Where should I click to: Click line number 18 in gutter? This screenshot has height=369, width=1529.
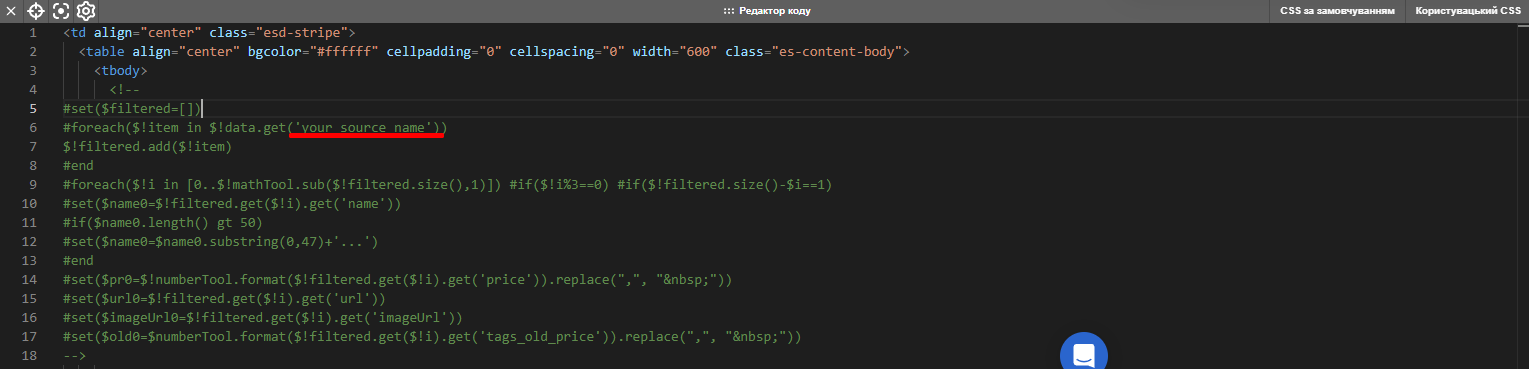(x=29, y=356)
